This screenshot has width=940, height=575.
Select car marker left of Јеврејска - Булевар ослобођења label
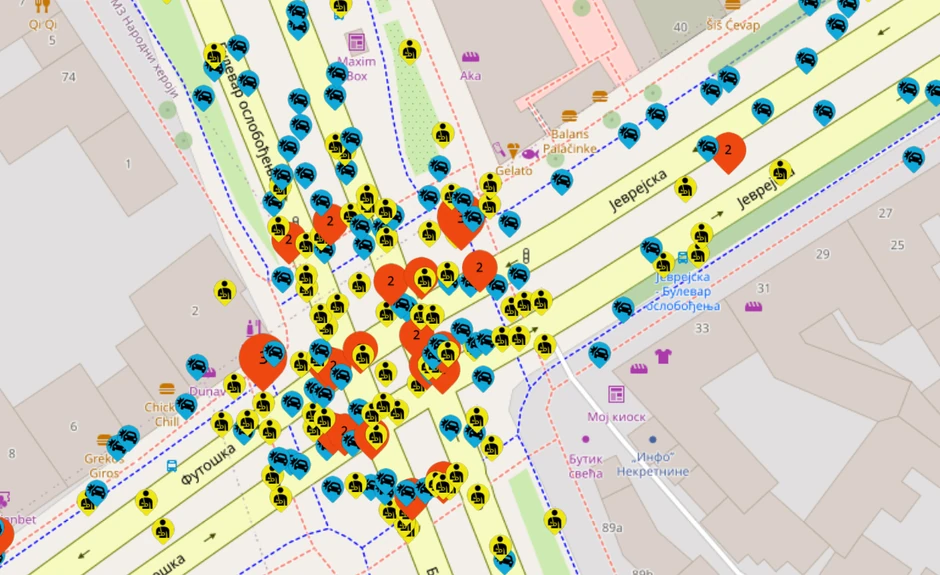623,309
